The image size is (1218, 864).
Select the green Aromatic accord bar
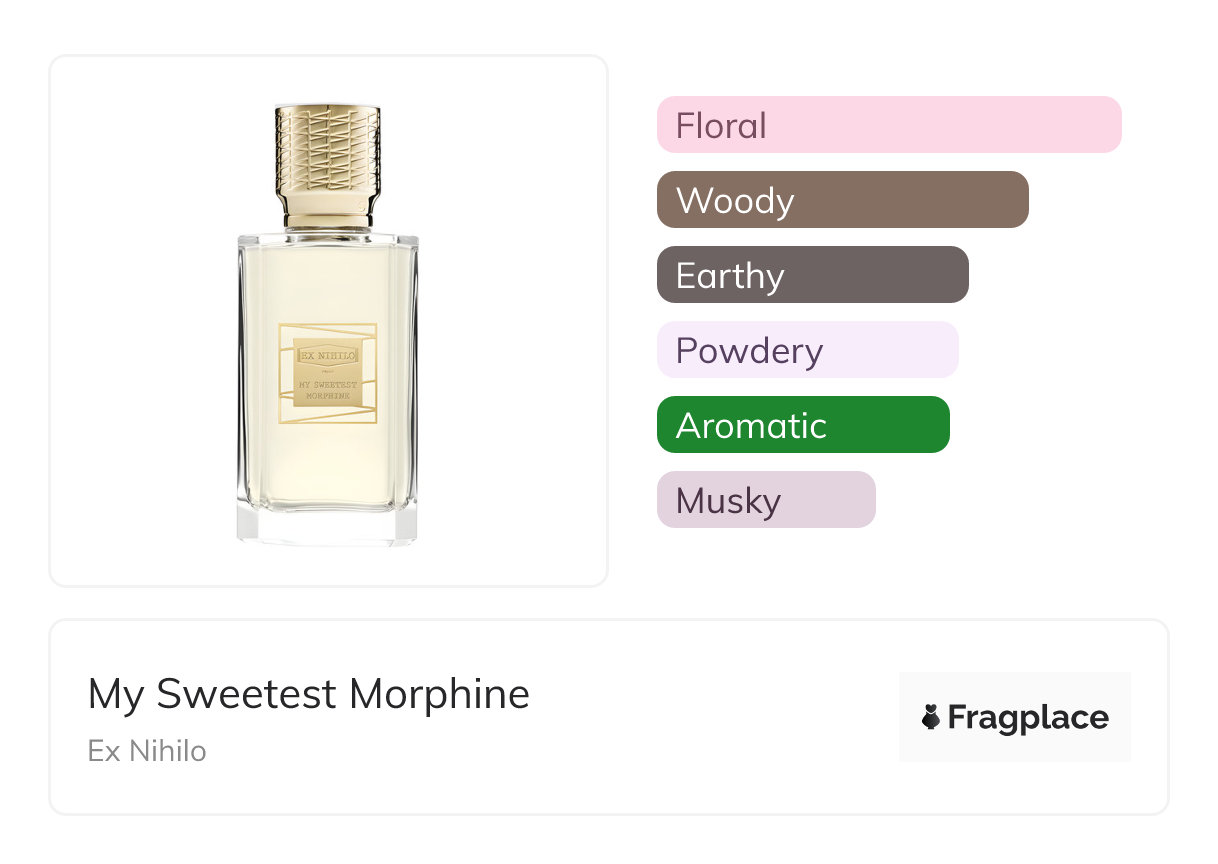[x=802, y=425]
